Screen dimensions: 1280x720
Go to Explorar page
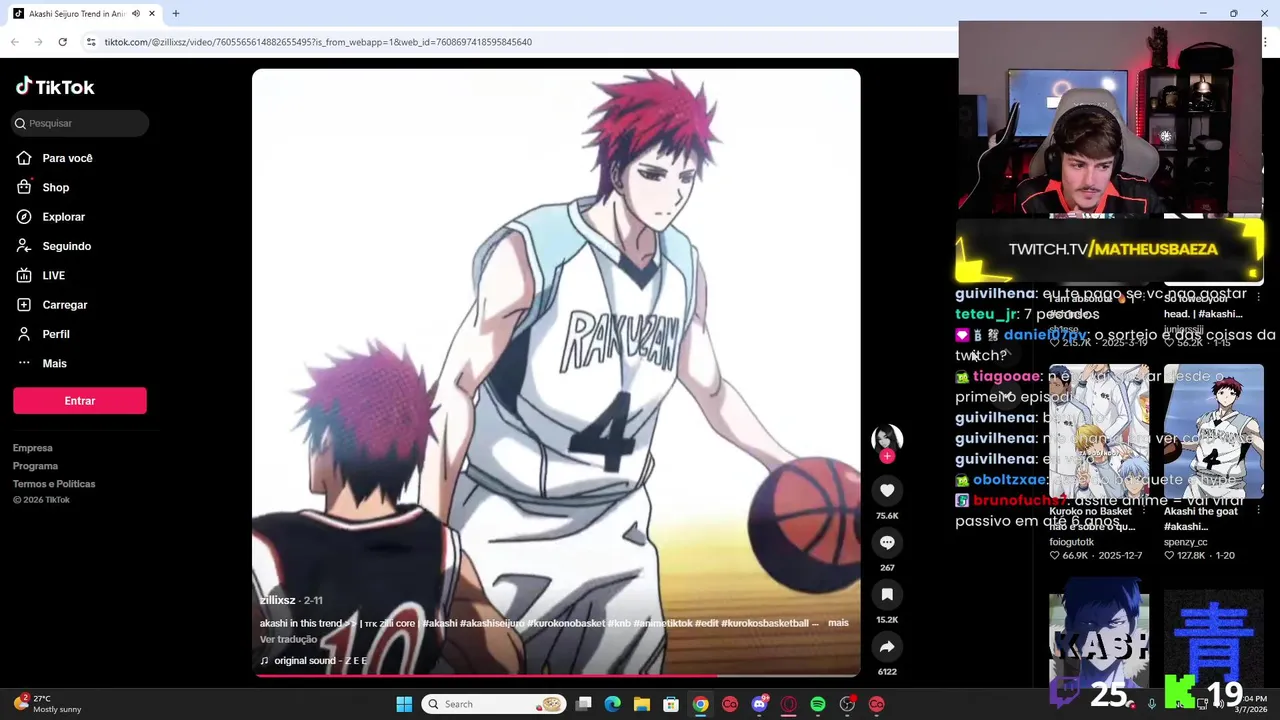click(x=51, y=217)
